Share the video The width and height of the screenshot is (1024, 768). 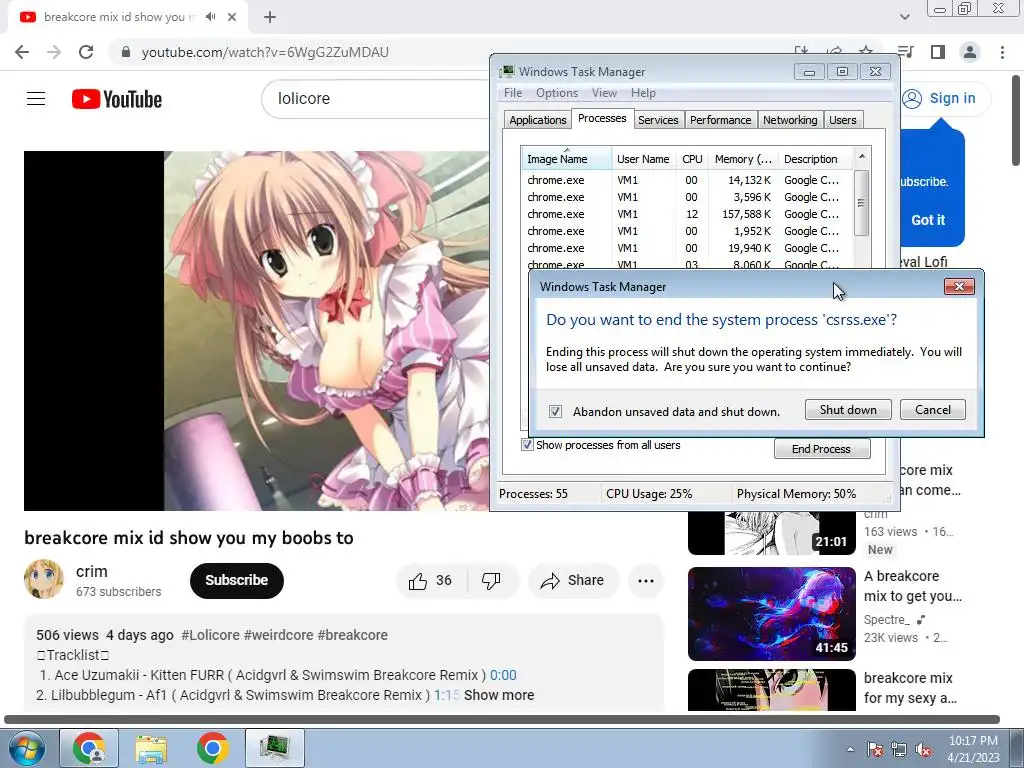[573, 581]
